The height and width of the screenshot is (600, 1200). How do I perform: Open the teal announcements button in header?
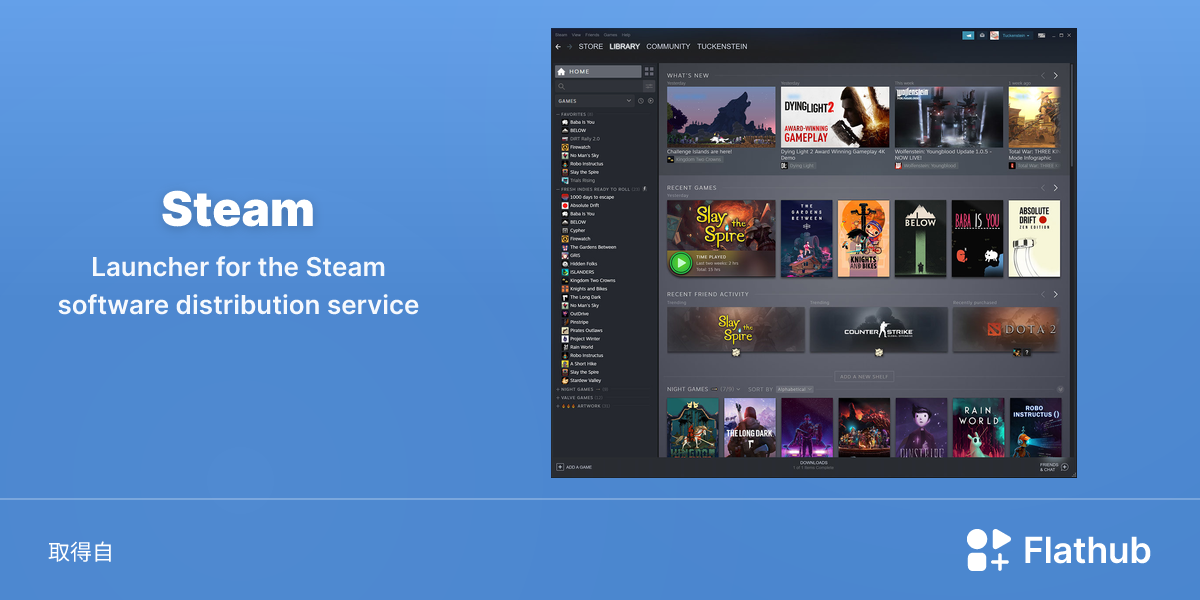(x=968, y=35)
